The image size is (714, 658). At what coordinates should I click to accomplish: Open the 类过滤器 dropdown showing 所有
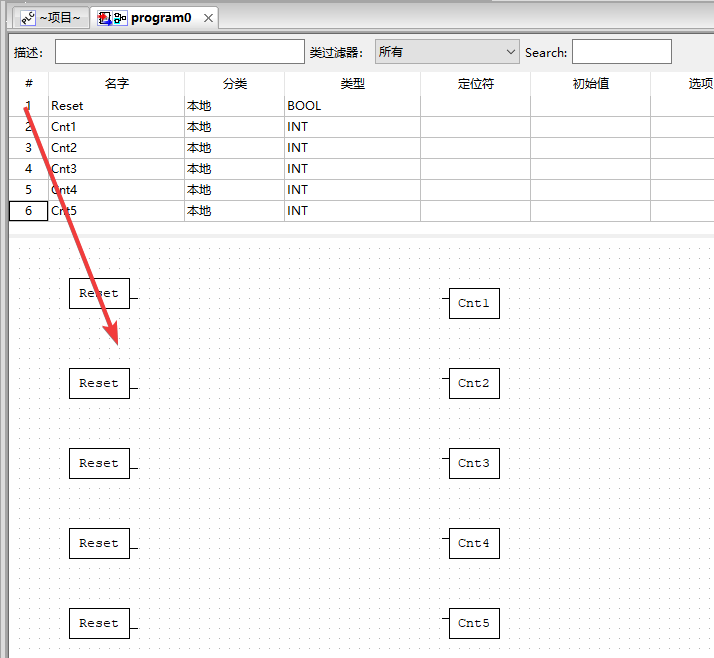click(447, 52)
